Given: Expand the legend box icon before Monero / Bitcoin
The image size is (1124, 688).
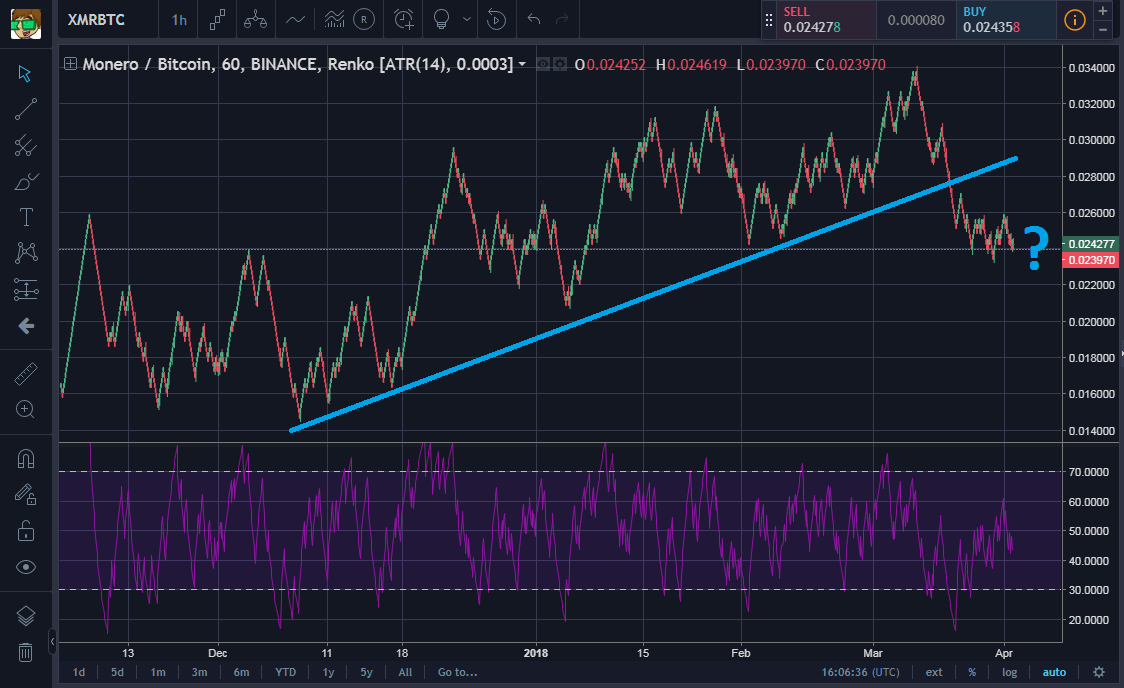Looking at the screenshot, I should [x=70, y=64].
